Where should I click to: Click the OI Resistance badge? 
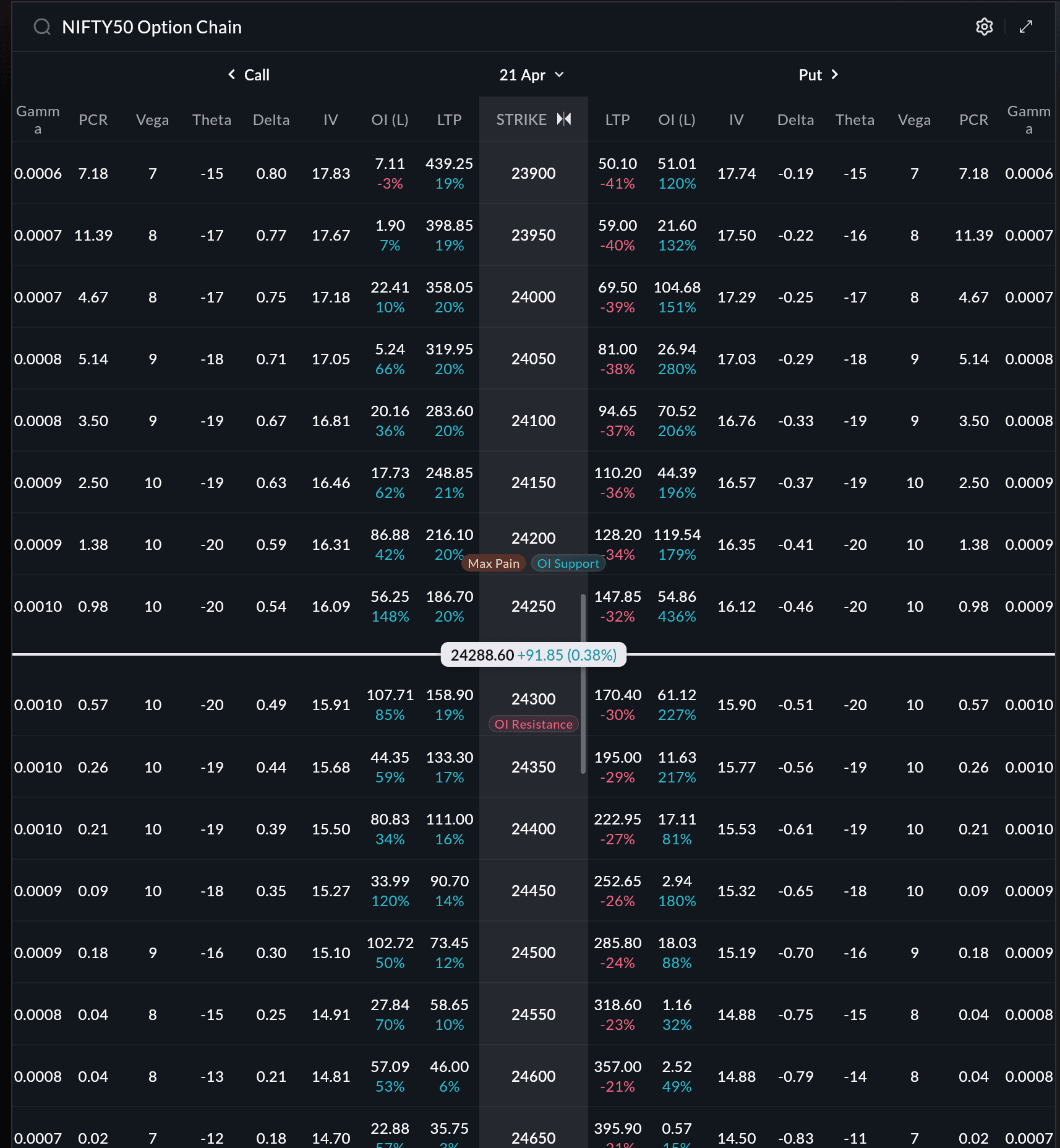coord(533,724)
